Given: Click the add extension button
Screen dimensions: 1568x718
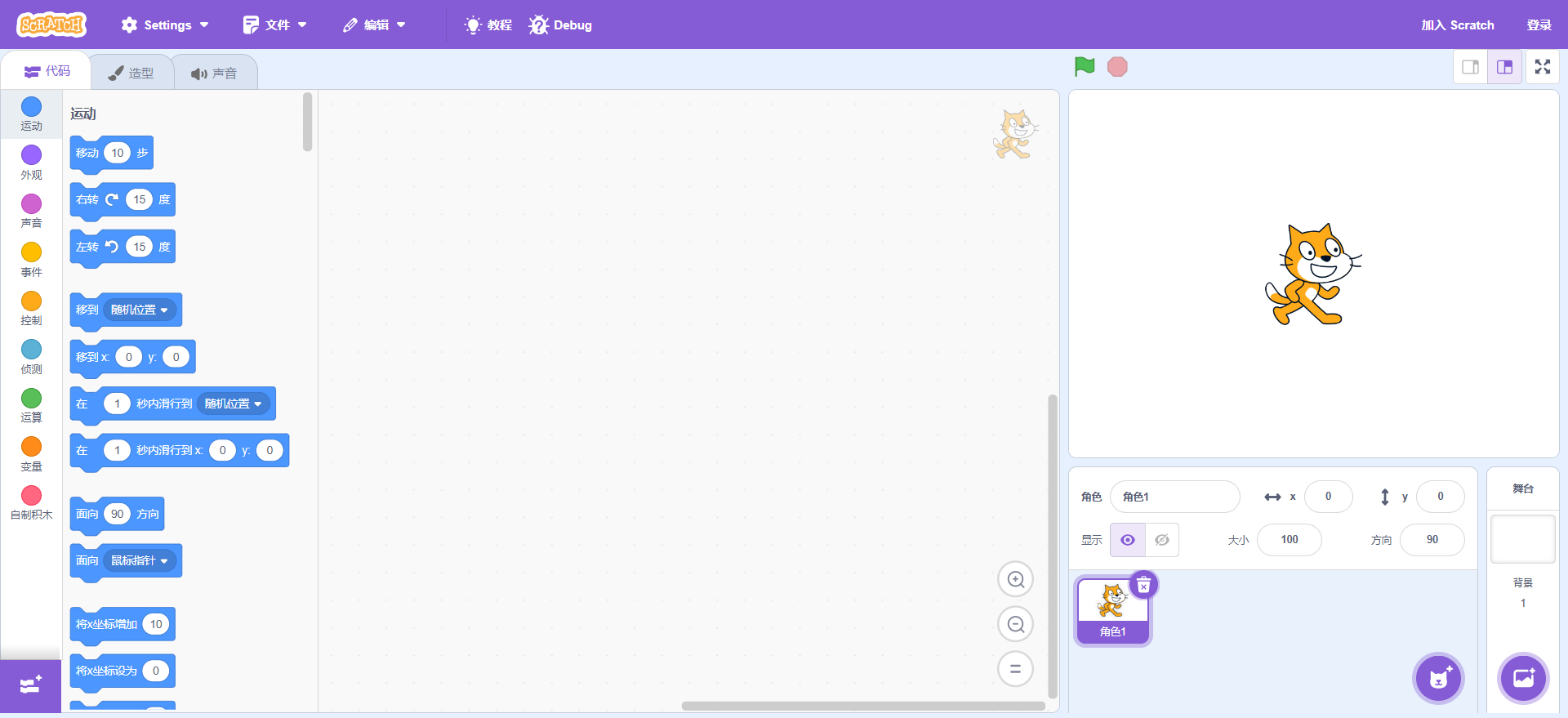Looking at the screenshot, I should click(x=31, y=685).
